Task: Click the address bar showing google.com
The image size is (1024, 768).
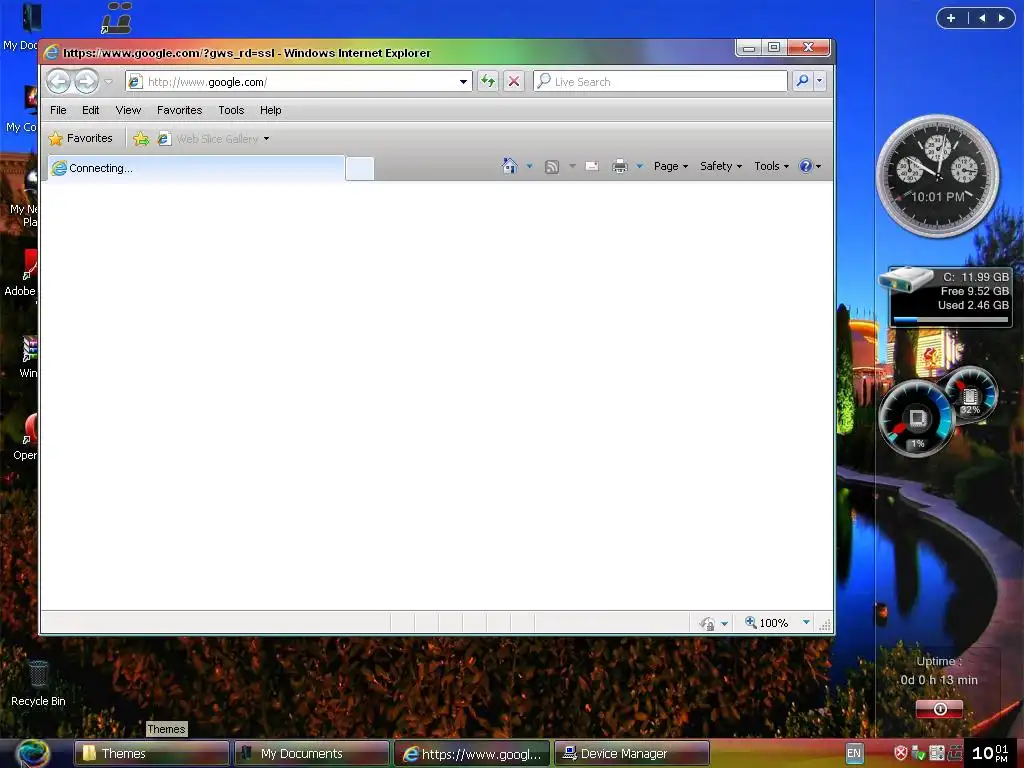Action: 291,82
